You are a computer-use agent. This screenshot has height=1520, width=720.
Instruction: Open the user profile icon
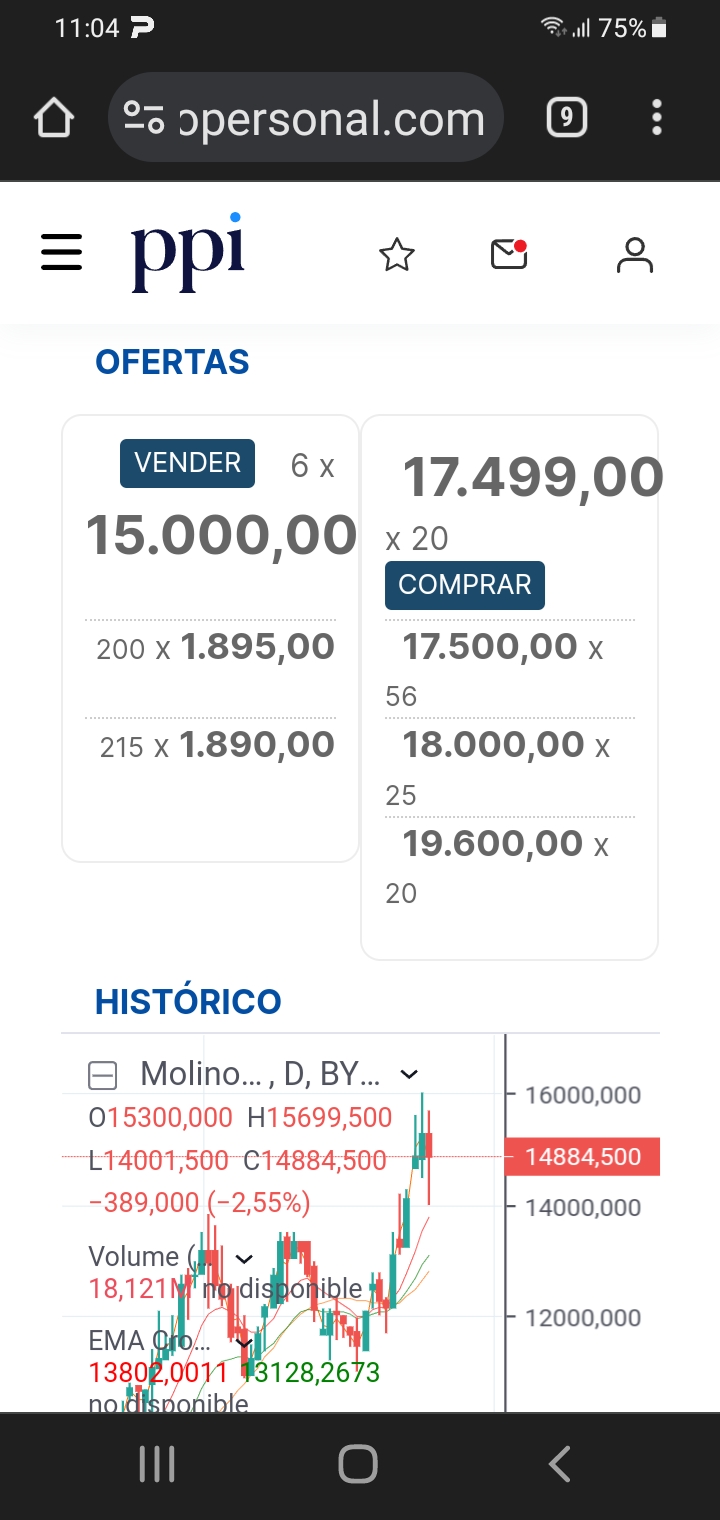635,255
